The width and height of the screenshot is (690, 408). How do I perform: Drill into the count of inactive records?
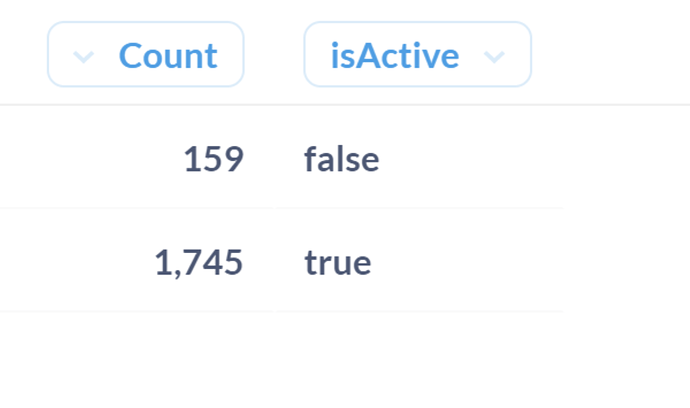pos(213,160)
